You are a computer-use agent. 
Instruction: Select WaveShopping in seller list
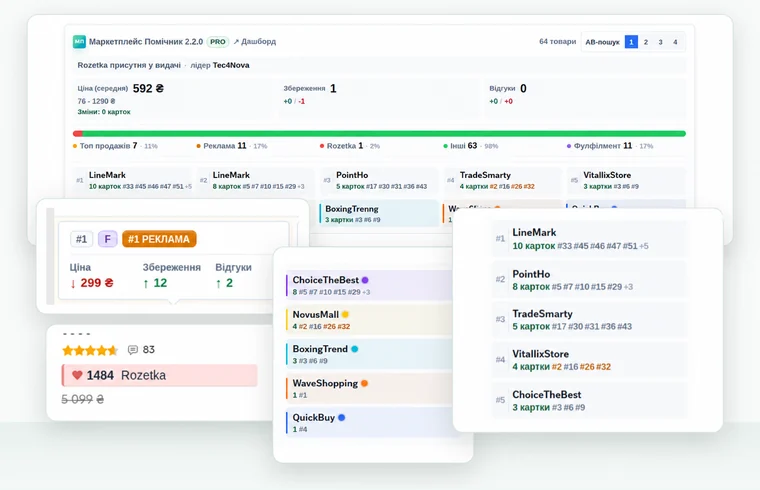tap(369, 389)
